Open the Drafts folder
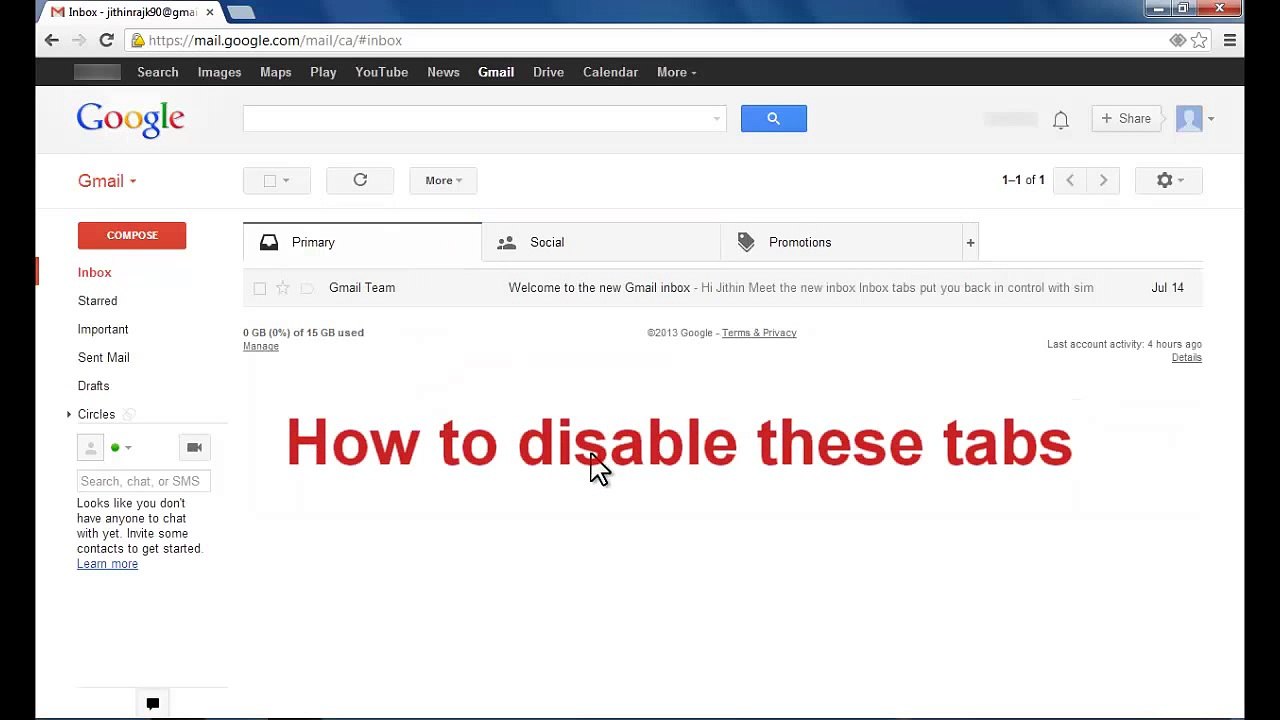The height and width of the screenshot is (720, 1280). 94,386
